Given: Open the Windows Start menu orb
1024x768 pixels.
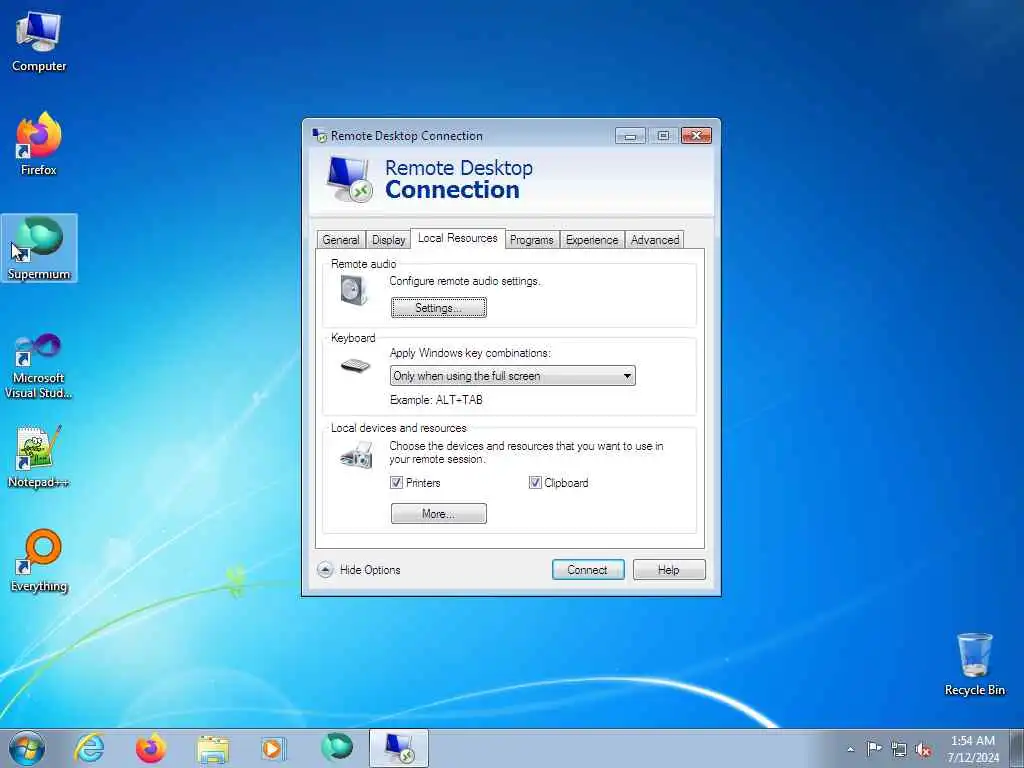Looking at the screenshot, I should pyautogui.click(x=27, y=748).
